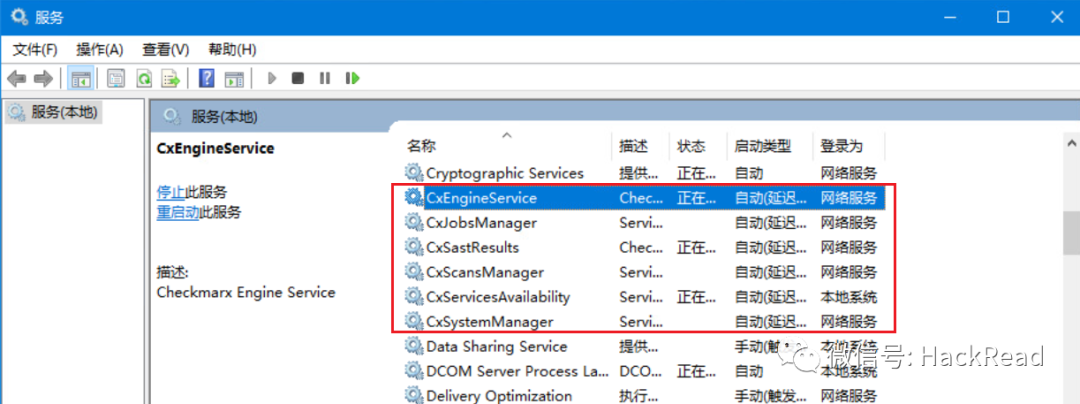Select the CxScansManager service
The height and width of the screenshot is (404, 1080).
click(x=644, y=272)
